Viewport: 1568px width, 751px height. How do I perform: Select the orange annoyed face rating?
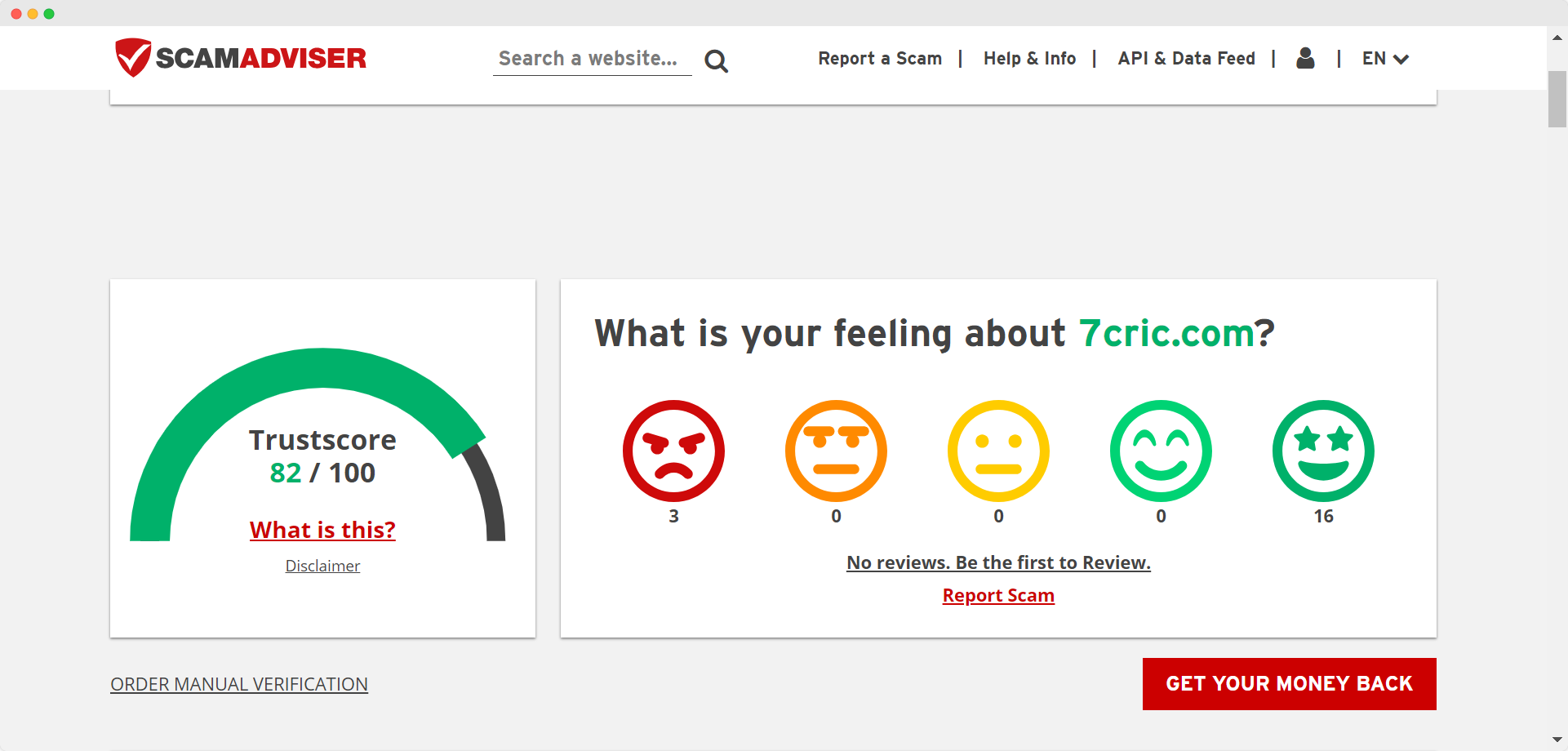click(x=836, y=451)
